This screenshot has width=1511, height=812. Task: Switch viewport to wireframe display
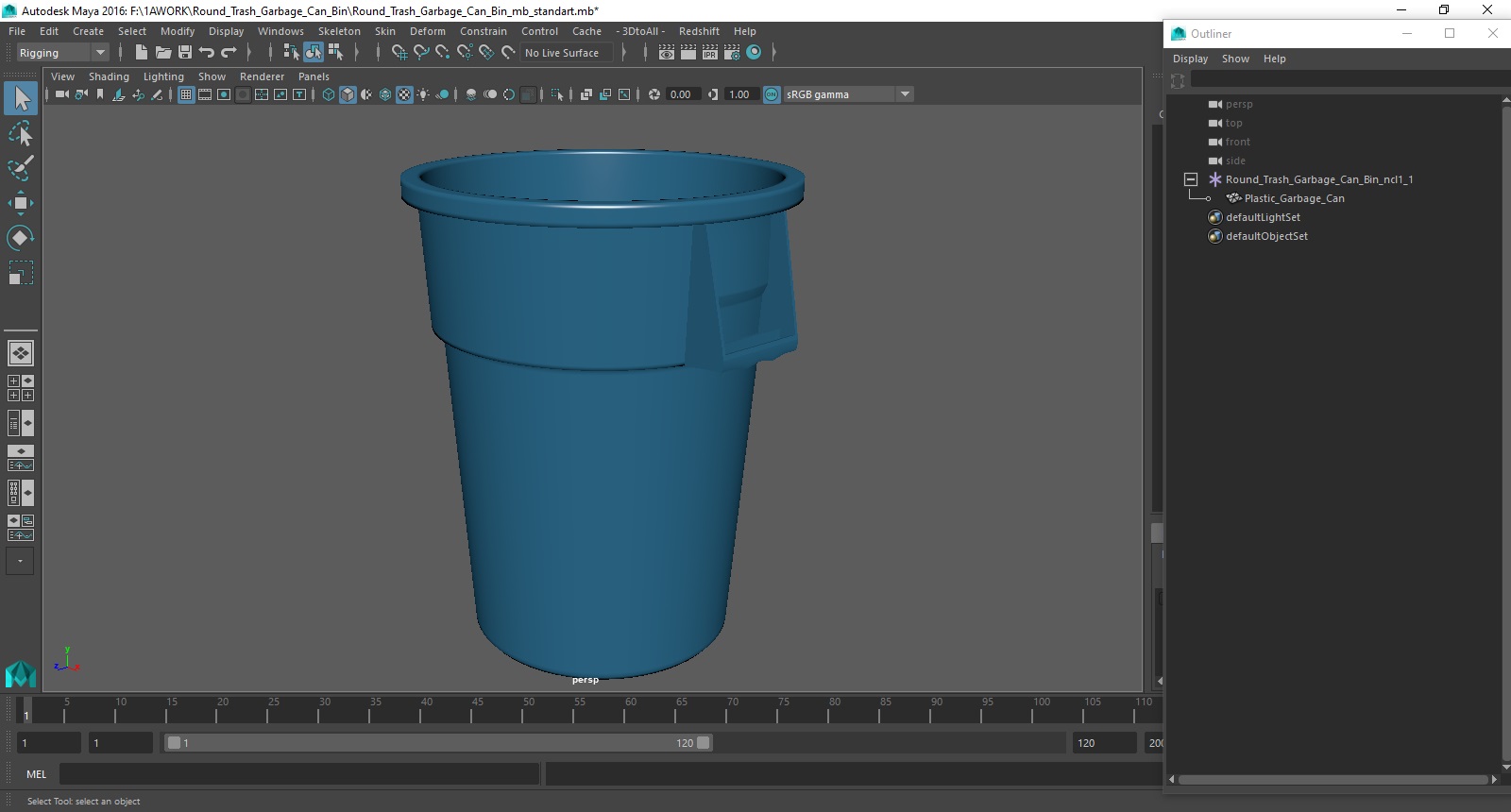point(329,94)
